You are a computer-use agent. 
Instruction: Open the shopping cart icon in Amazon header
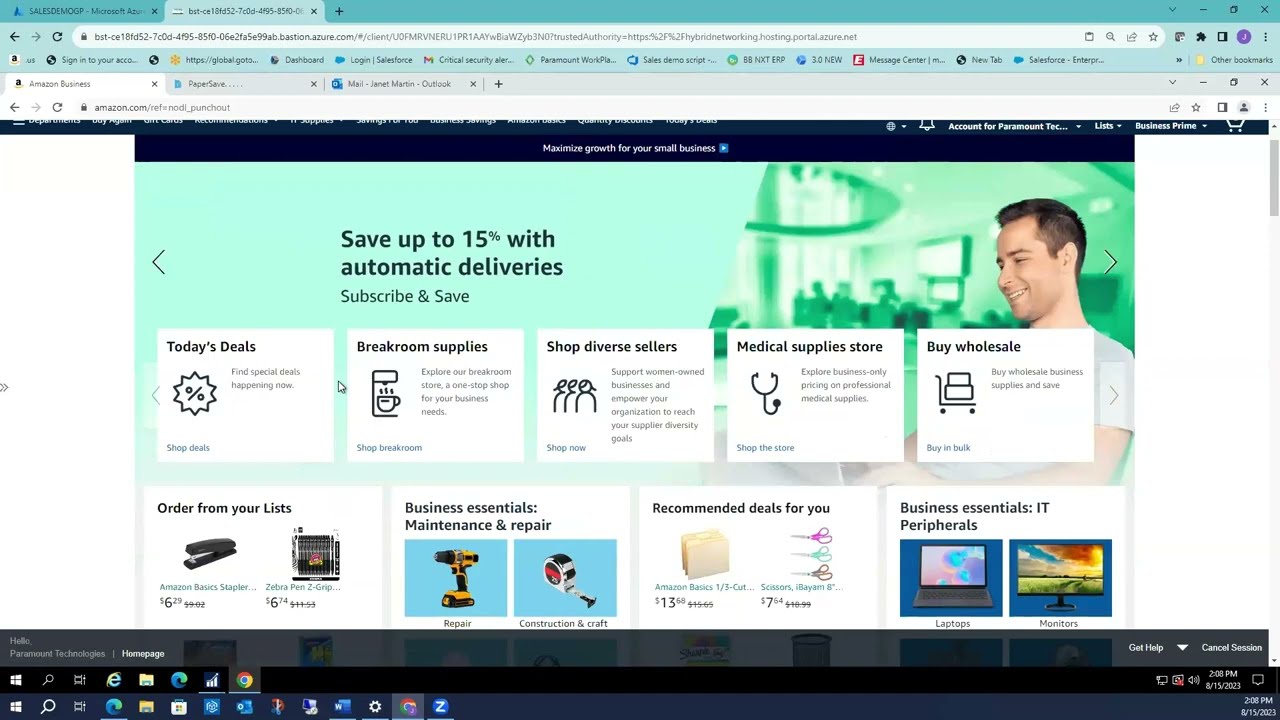(1235, 126)
